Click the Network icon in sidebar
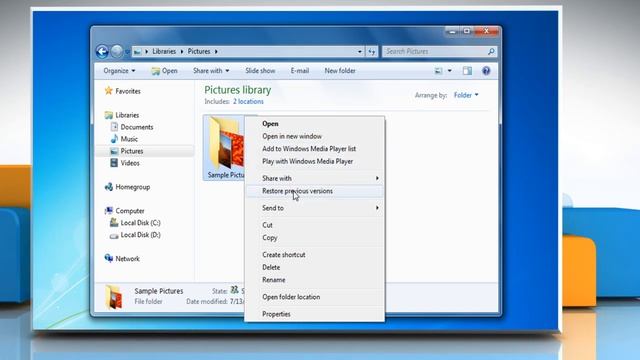The width and height of the screenshot is (640, 360). [x=109, y=258]
